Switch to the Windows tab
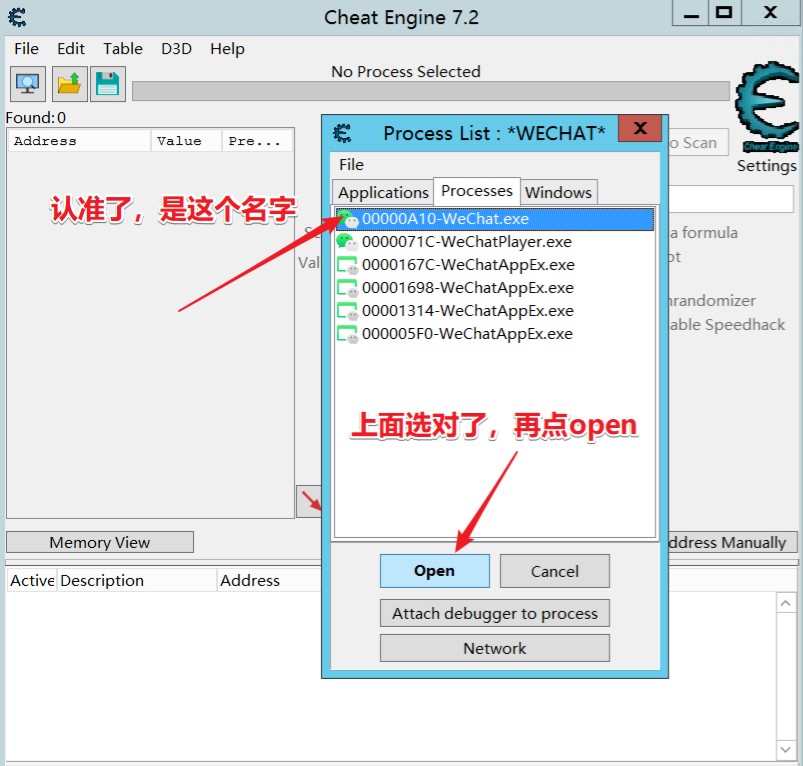 click(x=558, y=192)
